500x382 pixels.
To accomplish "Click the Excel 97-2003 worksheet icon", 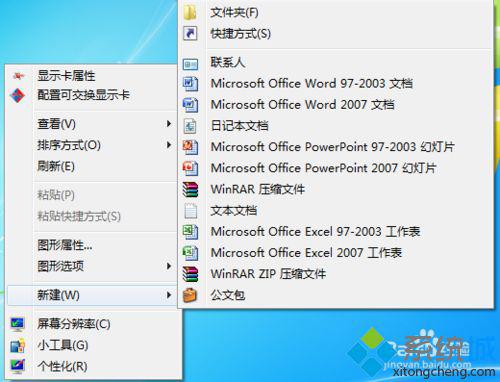I will point(190,232).
